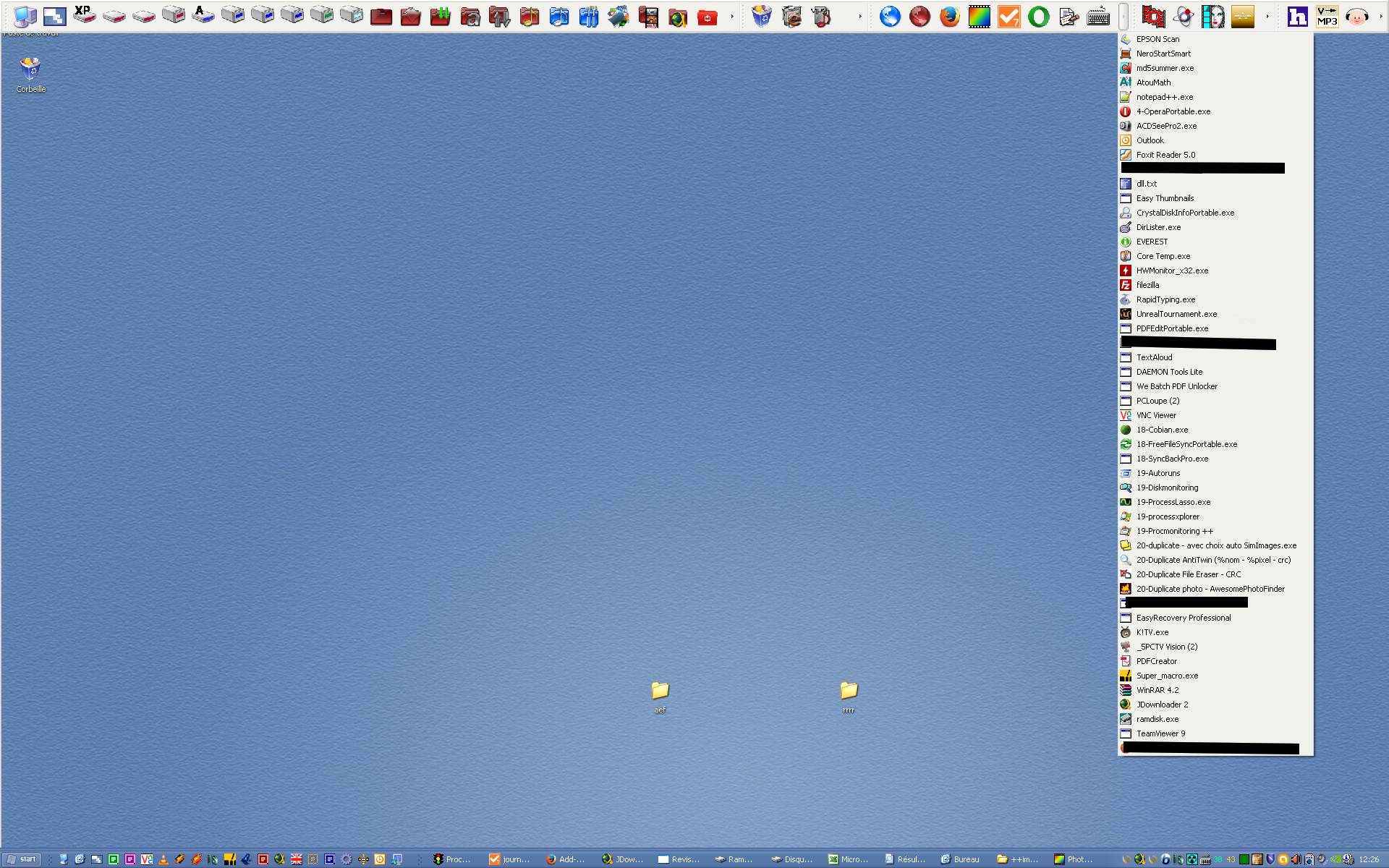Launch the green O circle icon
This screenshot has width=1389, height=868.
pyautogui.click(x=1038, y=16)
